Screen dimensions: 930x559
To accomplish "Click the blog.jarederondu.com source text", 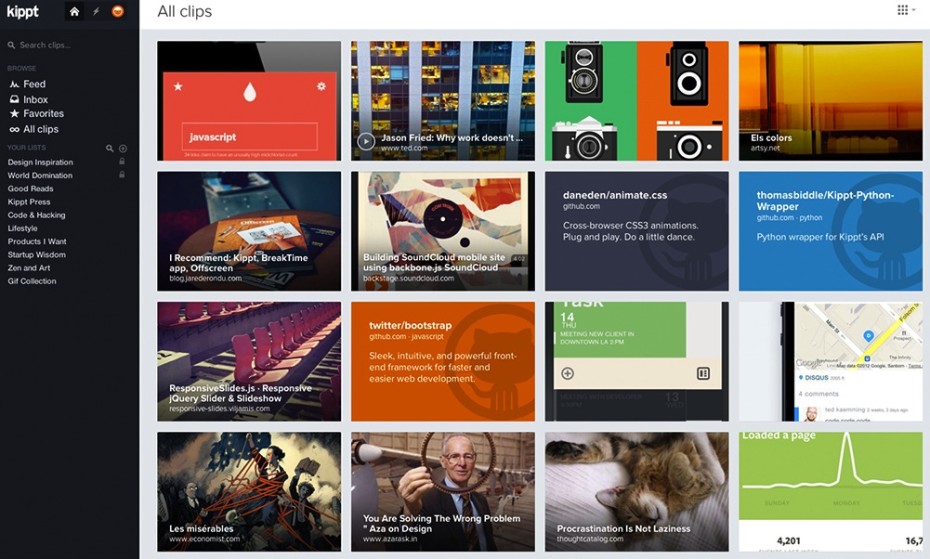I will 205,278.
